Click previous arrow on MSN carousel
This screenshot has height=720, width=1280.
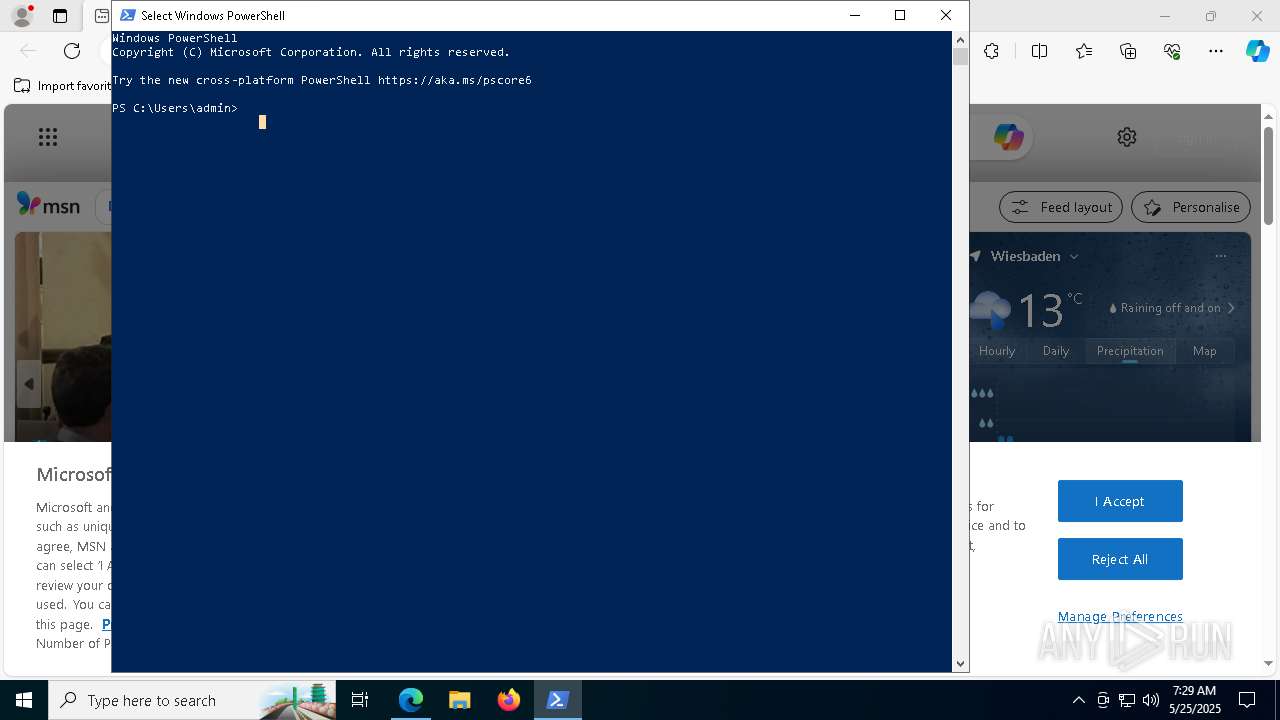[x=29, y=384]
